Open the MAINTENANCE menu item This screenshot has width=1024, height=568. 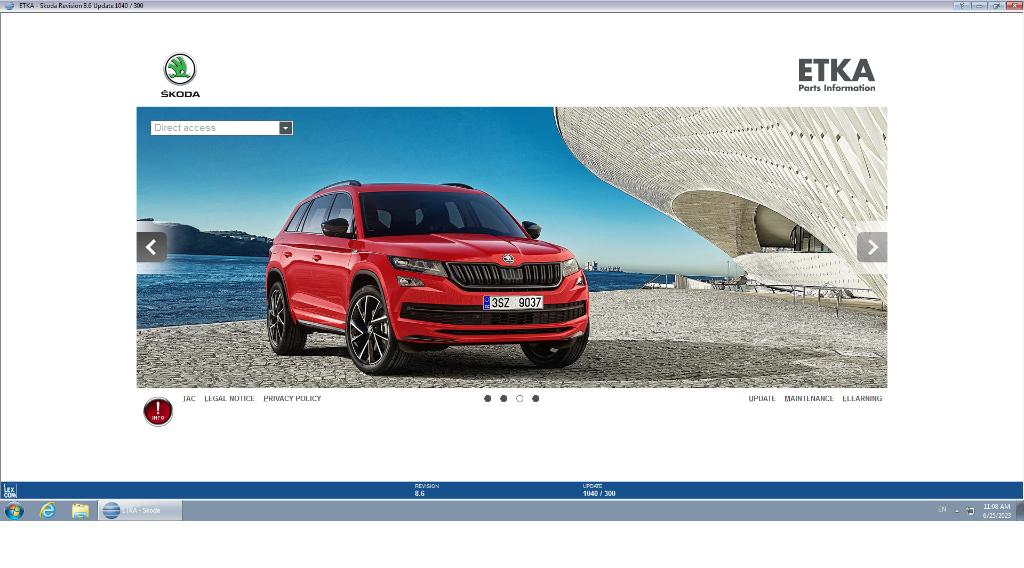809,398
